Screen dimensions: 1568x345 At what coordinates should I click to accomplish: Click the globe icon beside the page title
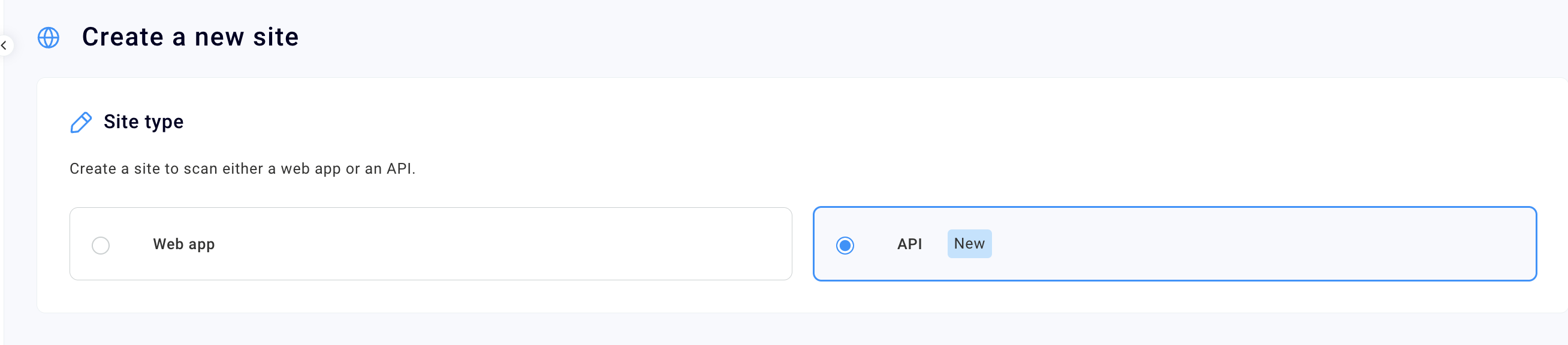49,38
